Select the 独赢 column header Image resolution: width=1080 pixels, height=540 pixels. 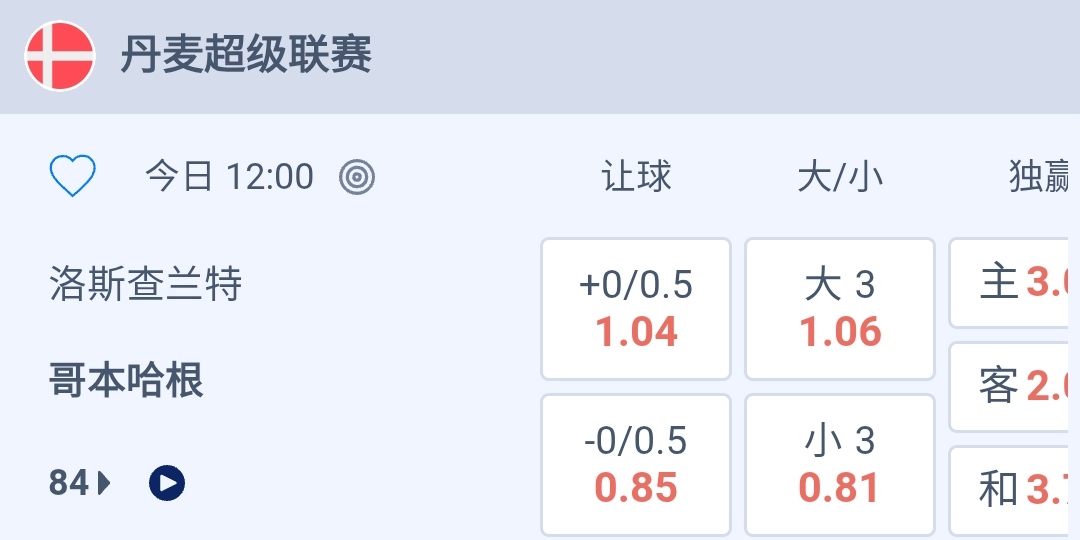[1040, 177]
